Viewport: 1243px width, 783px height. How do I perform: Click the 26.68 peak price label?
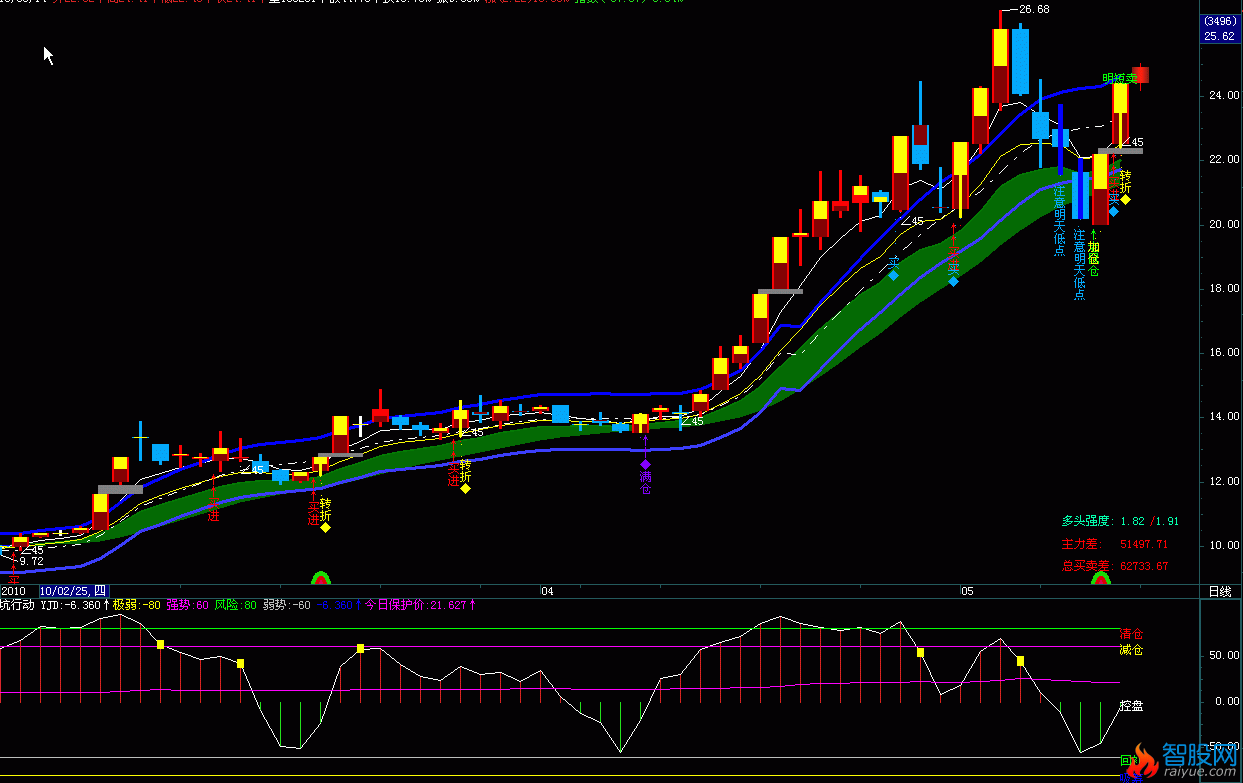1034,10
